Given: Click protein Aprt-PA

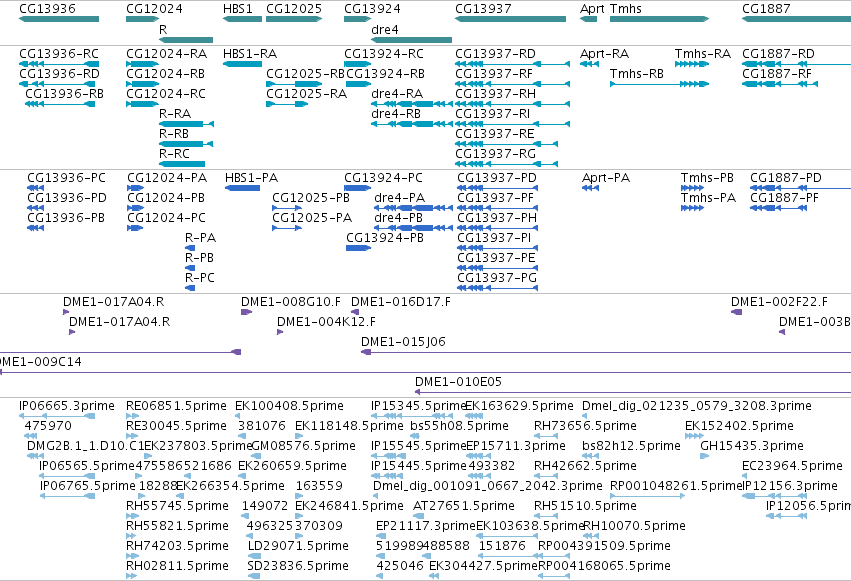Looking at the screenshot, I should [x=606, y=178].
